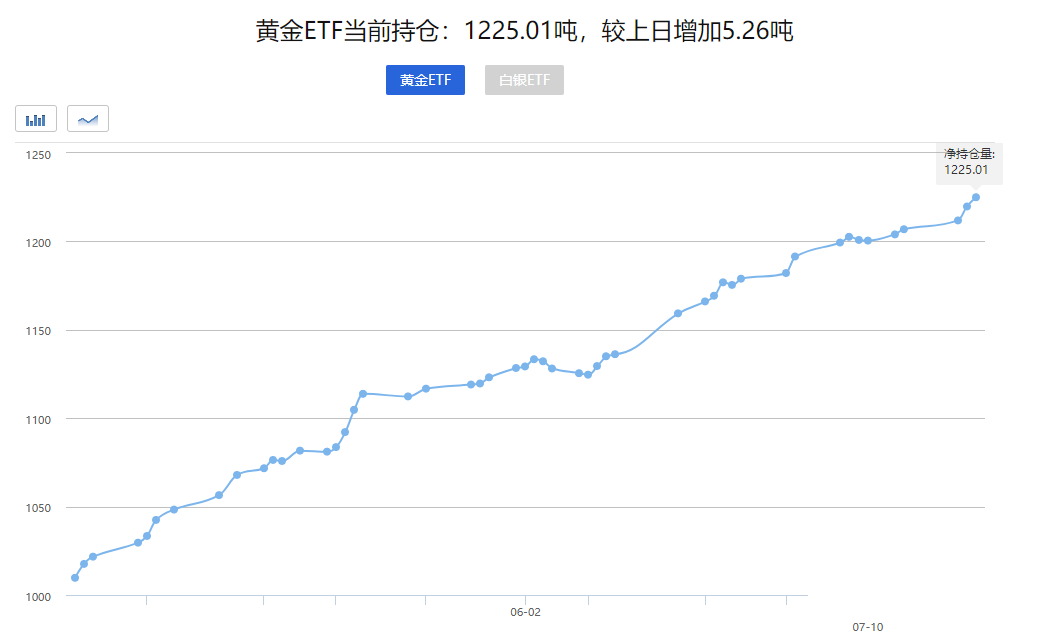The height and width of the screenshot is (637, 1040).
Task: Switch to the line chart view icon
Action: coord(88,119)
